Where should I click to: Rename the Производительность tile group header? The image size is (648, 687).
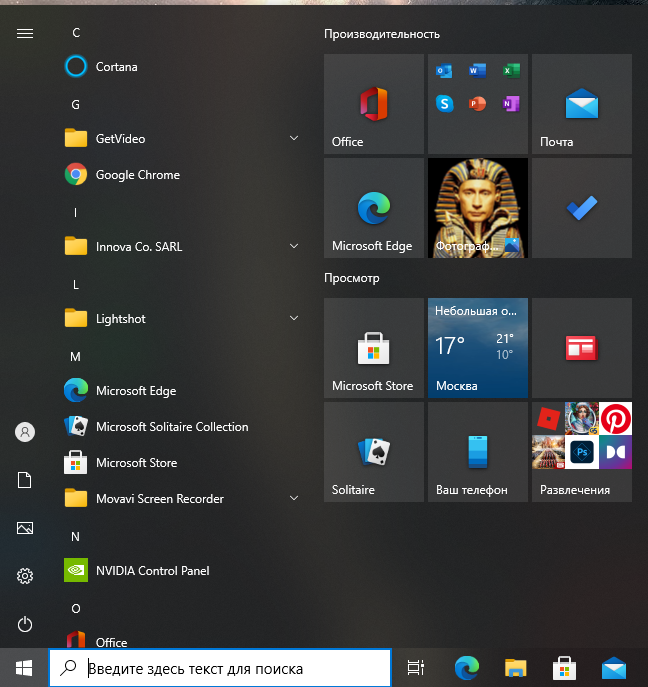click(x=382, y=34)
